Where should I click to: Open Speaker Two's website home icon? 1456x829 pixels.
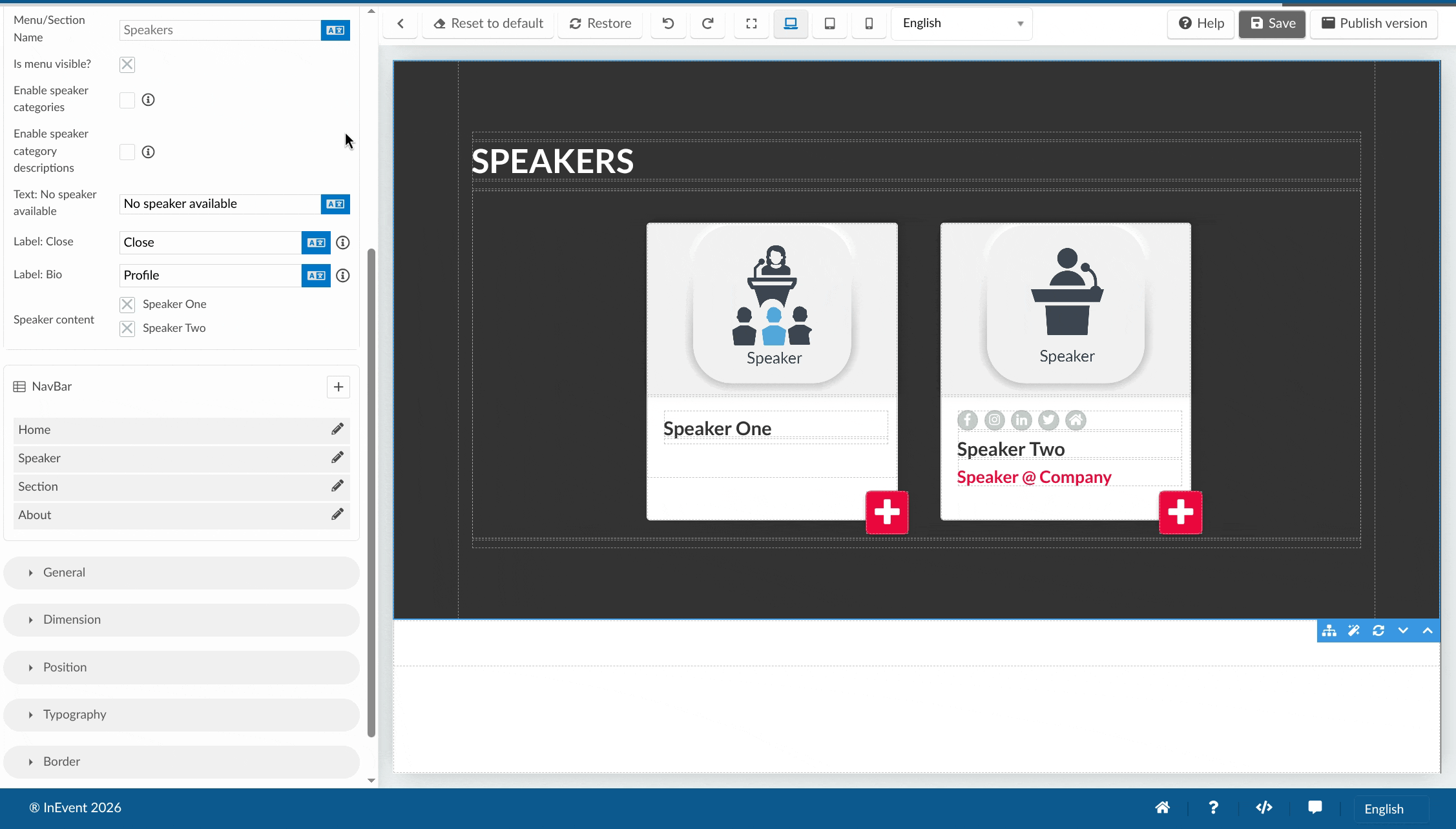(1076, 420)
